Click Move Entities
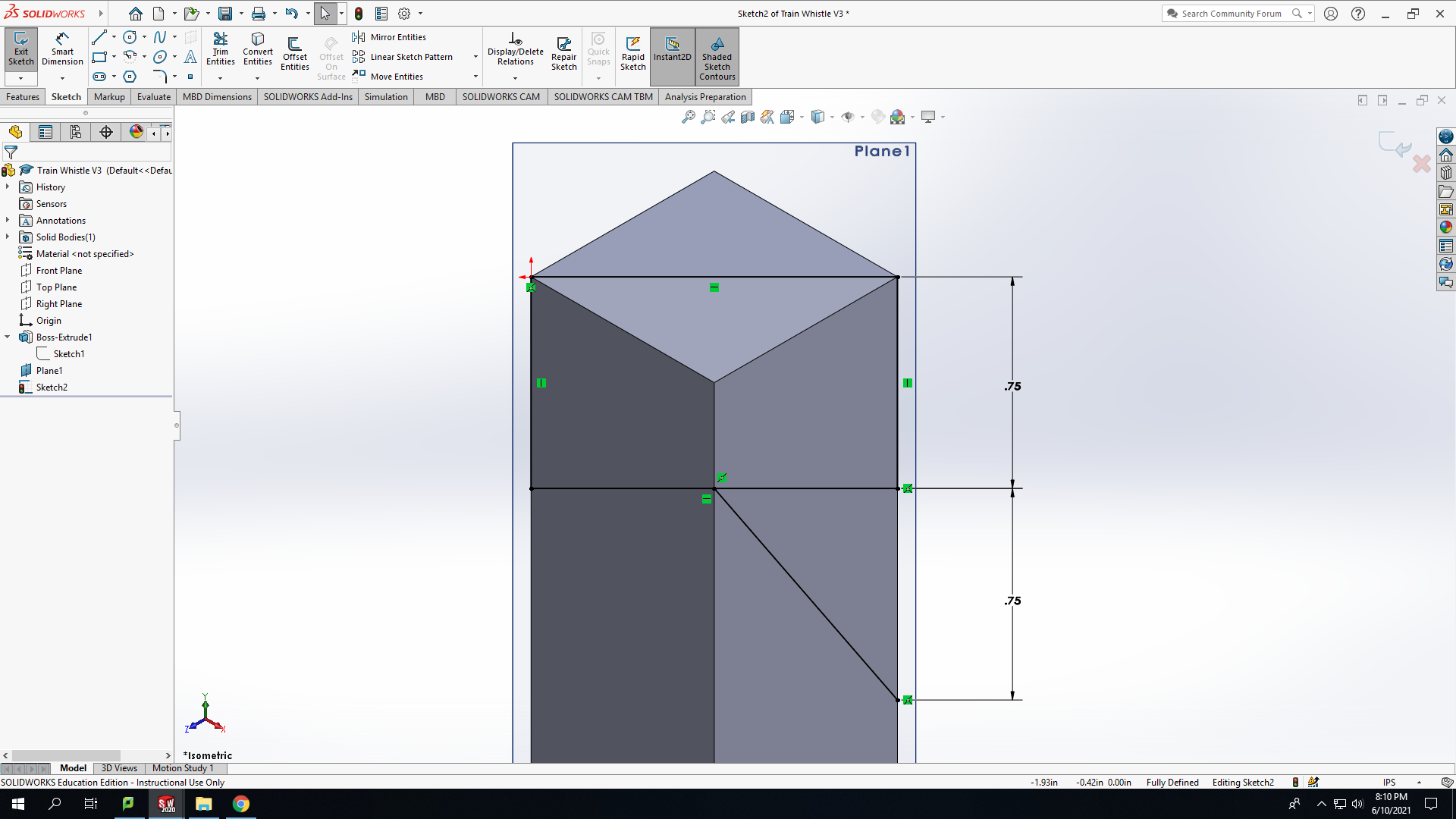The image size is (1456, 819). pos(388,77)
